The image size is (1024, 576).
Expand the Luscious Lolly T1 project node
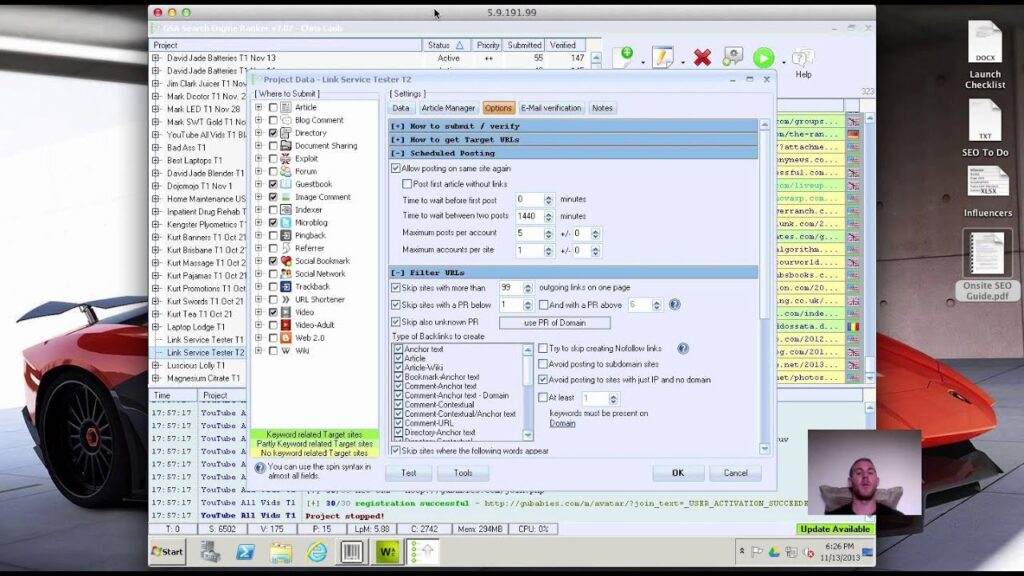[156, 366]
